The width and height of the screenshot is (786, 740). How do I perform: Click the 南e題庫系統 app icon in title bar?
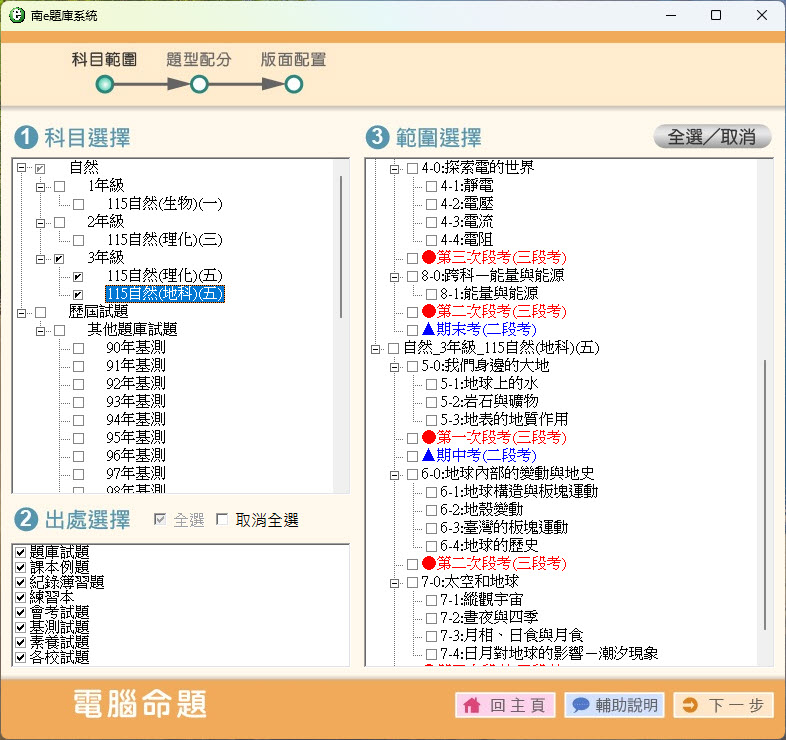pos(17,15)
